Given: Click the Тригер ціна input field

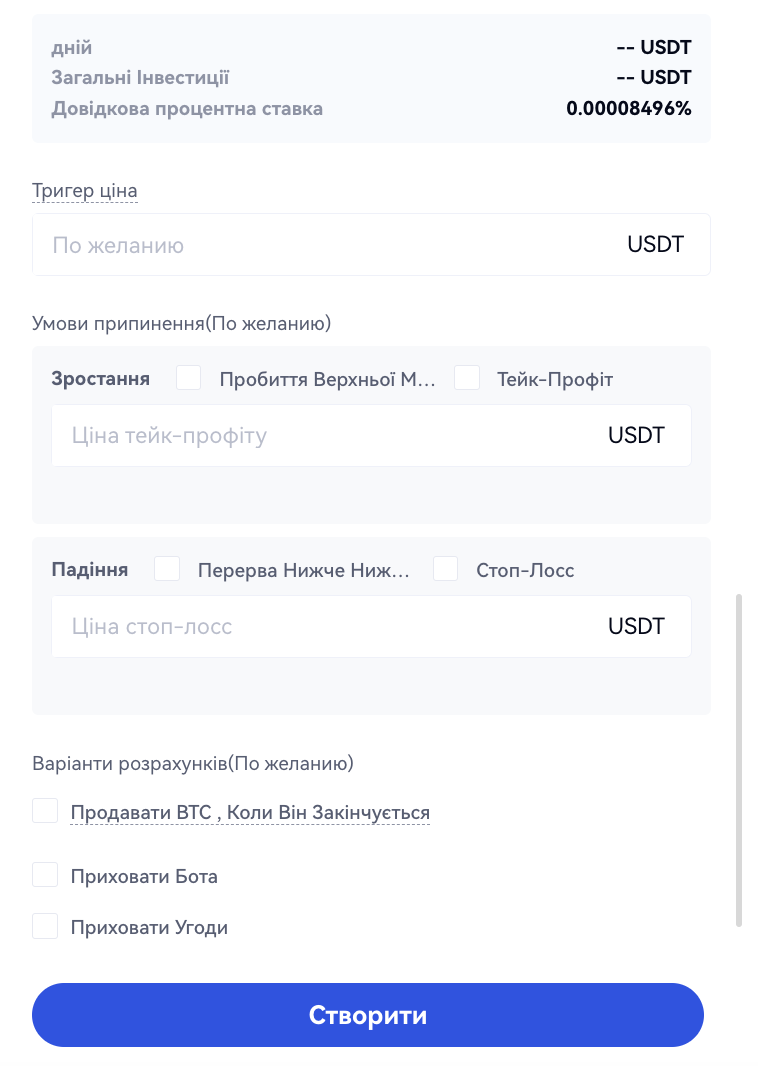Looking at the screenshot, I should coord(320,245).
